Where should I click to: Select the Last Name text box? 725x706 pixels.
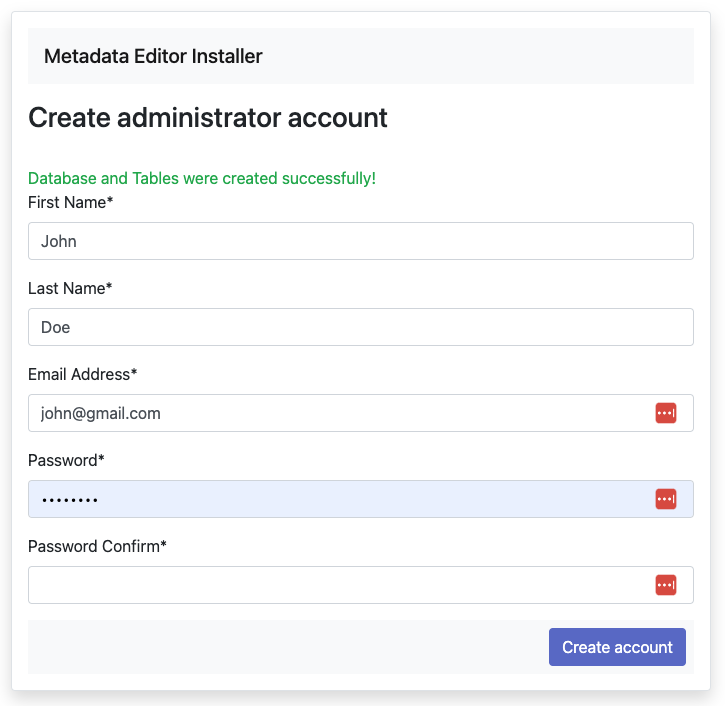coord(360,327)
